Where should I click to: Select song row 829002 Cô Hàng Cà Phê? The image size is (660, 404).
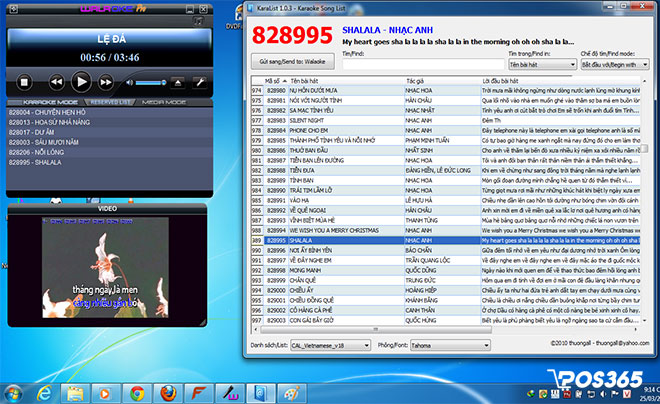point(445,311)
